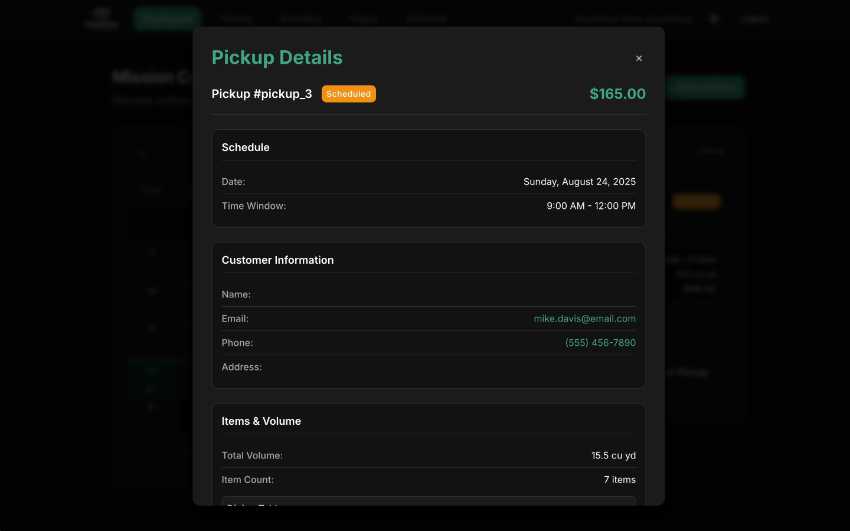The image size is (850, 531).
Task: Select the Pickup #pickup_3 identifier
Action: 262,94
